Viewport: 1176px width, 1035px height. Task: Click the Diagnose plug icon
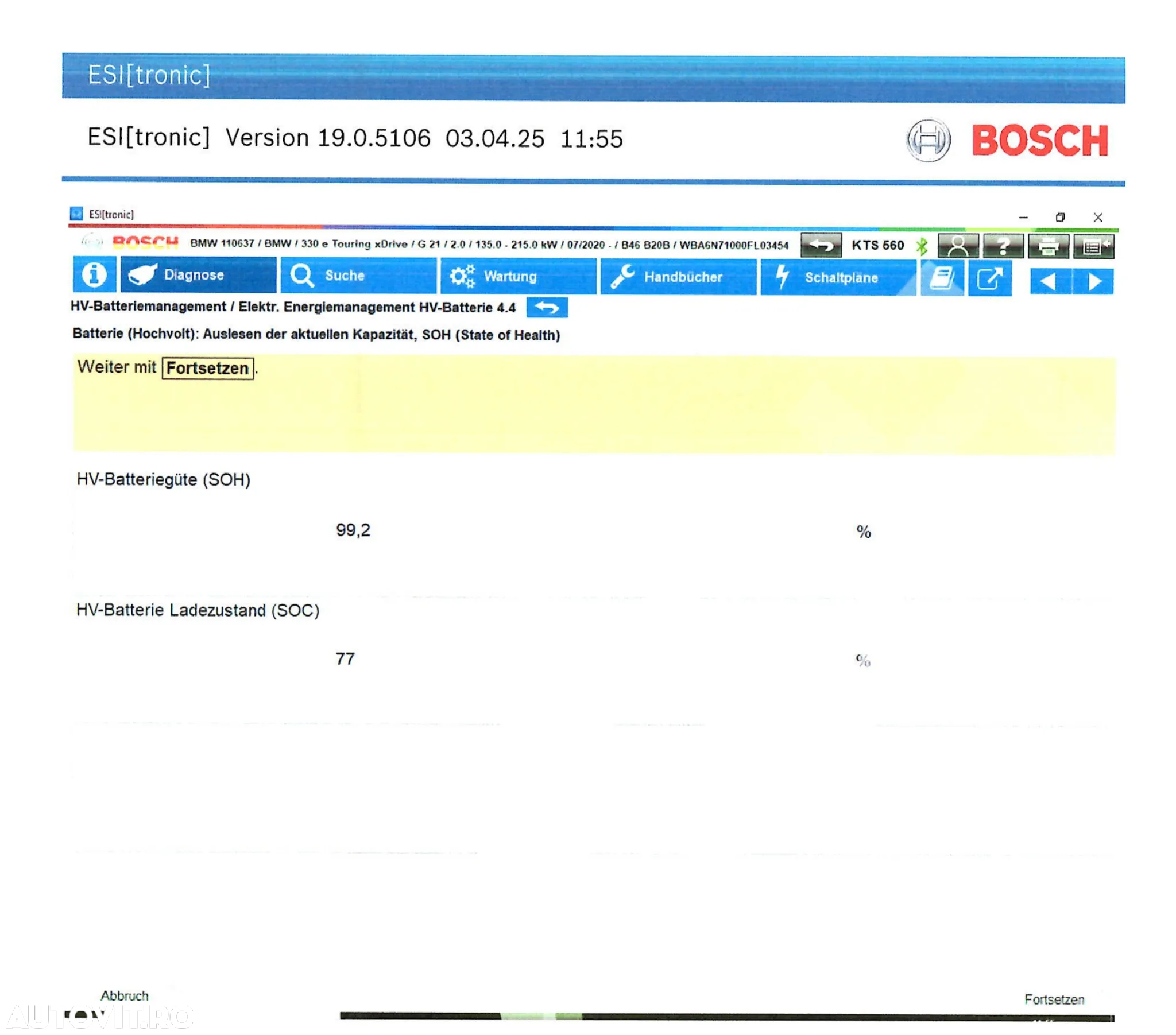[142, 274]
